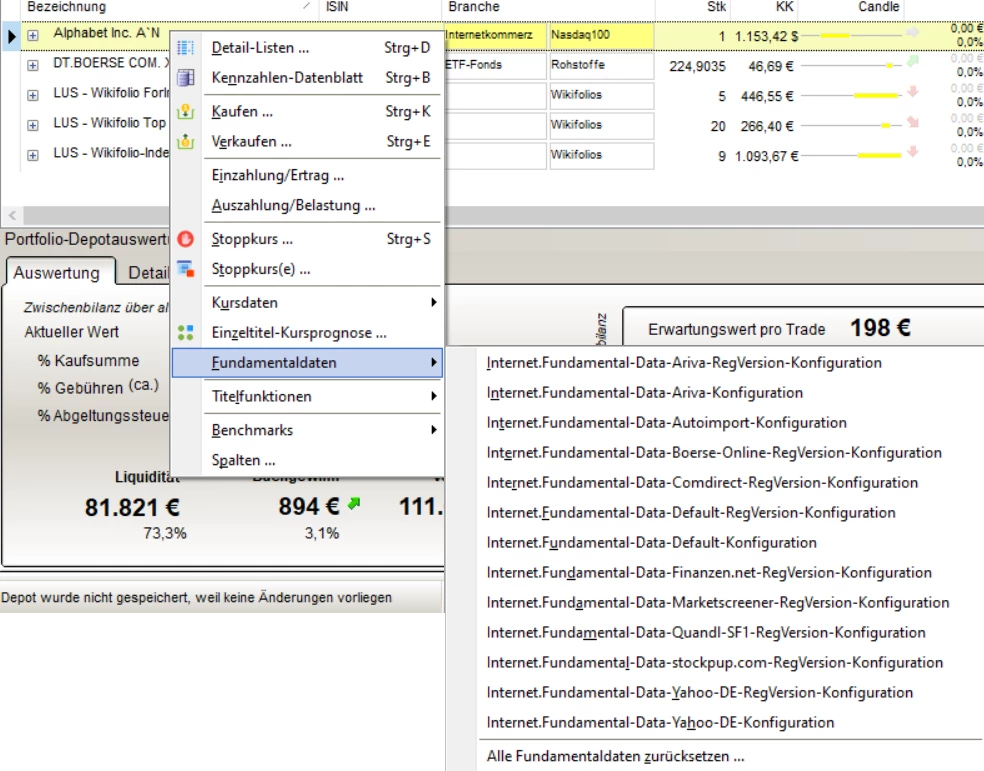This screenshot has width=984, height=771.
Task: Click the Kaufen basket icon
Action: (186, 112)
